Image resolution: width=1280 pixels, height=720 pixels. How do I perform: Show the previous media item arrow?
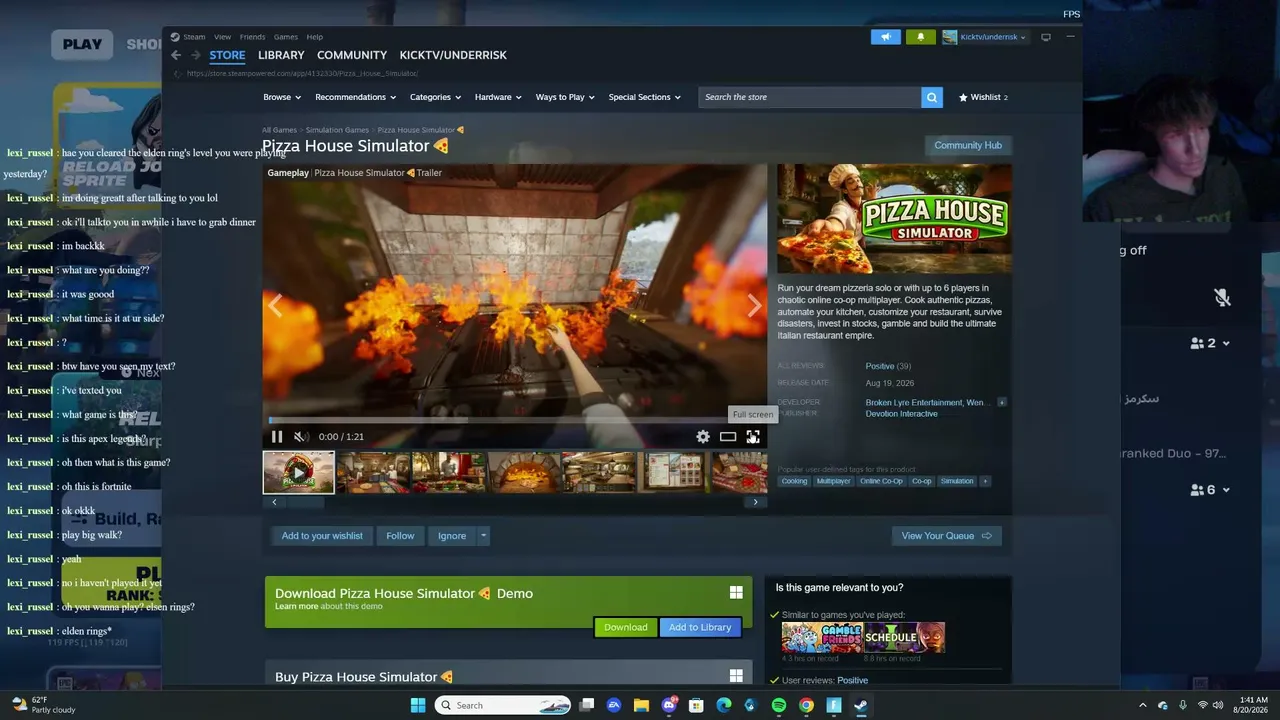[275, 306]
